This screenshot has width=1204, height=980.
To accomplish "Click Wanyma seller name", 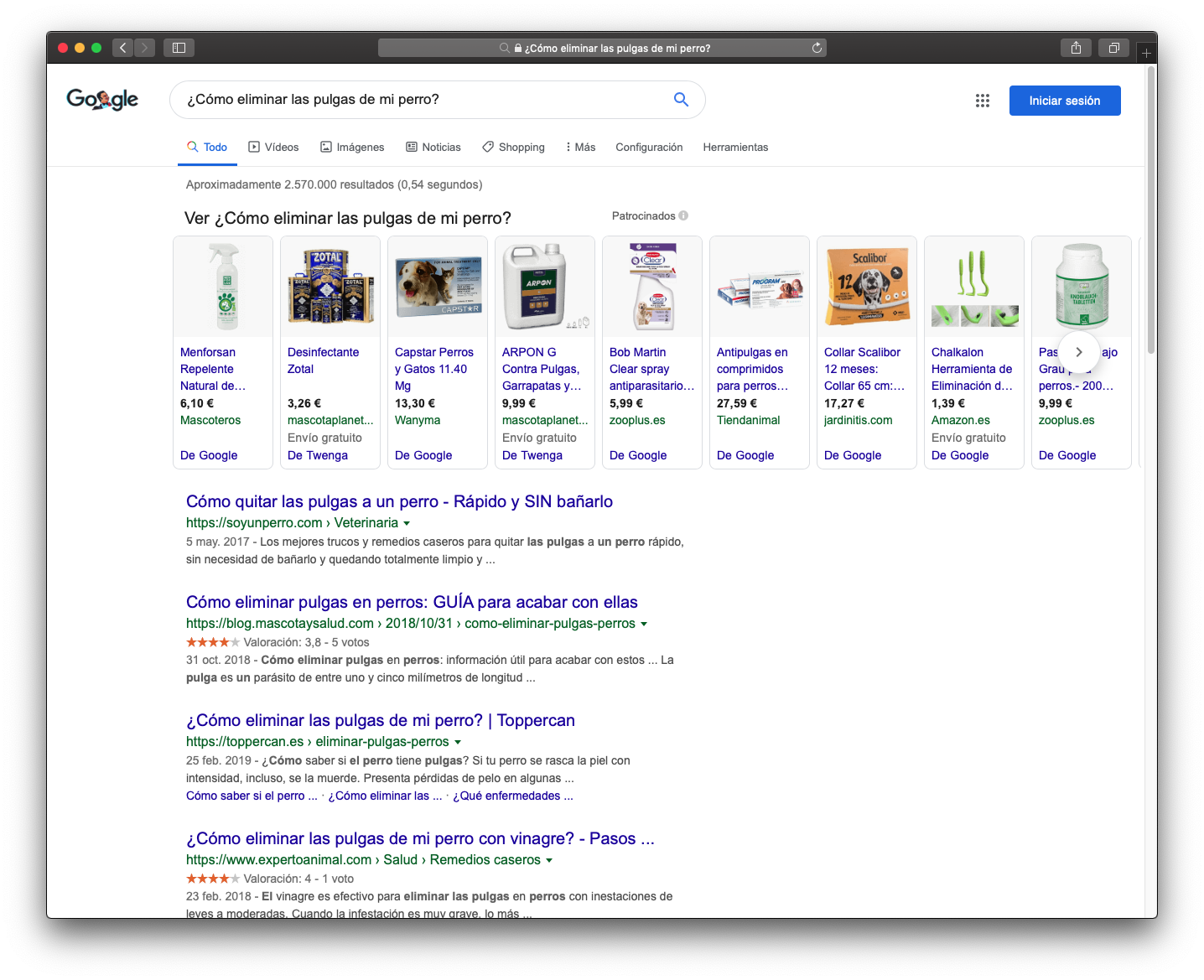I will point(418,420).
